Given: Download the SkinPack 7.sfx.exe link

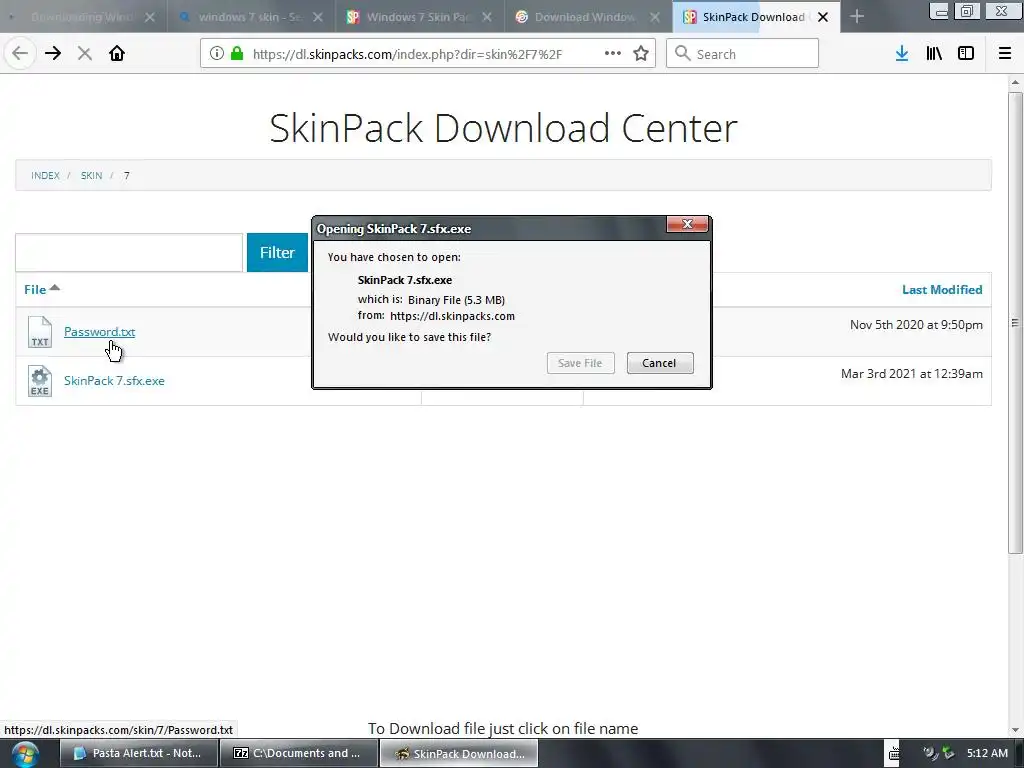Looking at the screenshot, I should click(114, 381).
